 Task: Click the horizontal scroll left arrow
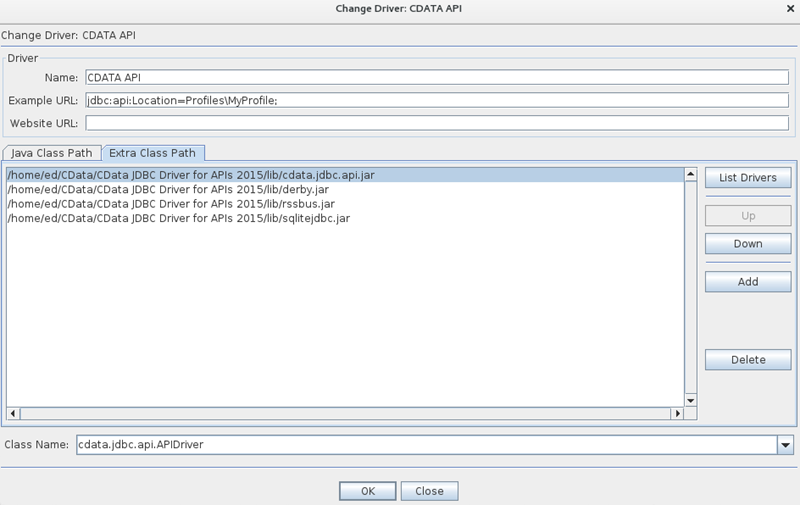pos(13,413)
